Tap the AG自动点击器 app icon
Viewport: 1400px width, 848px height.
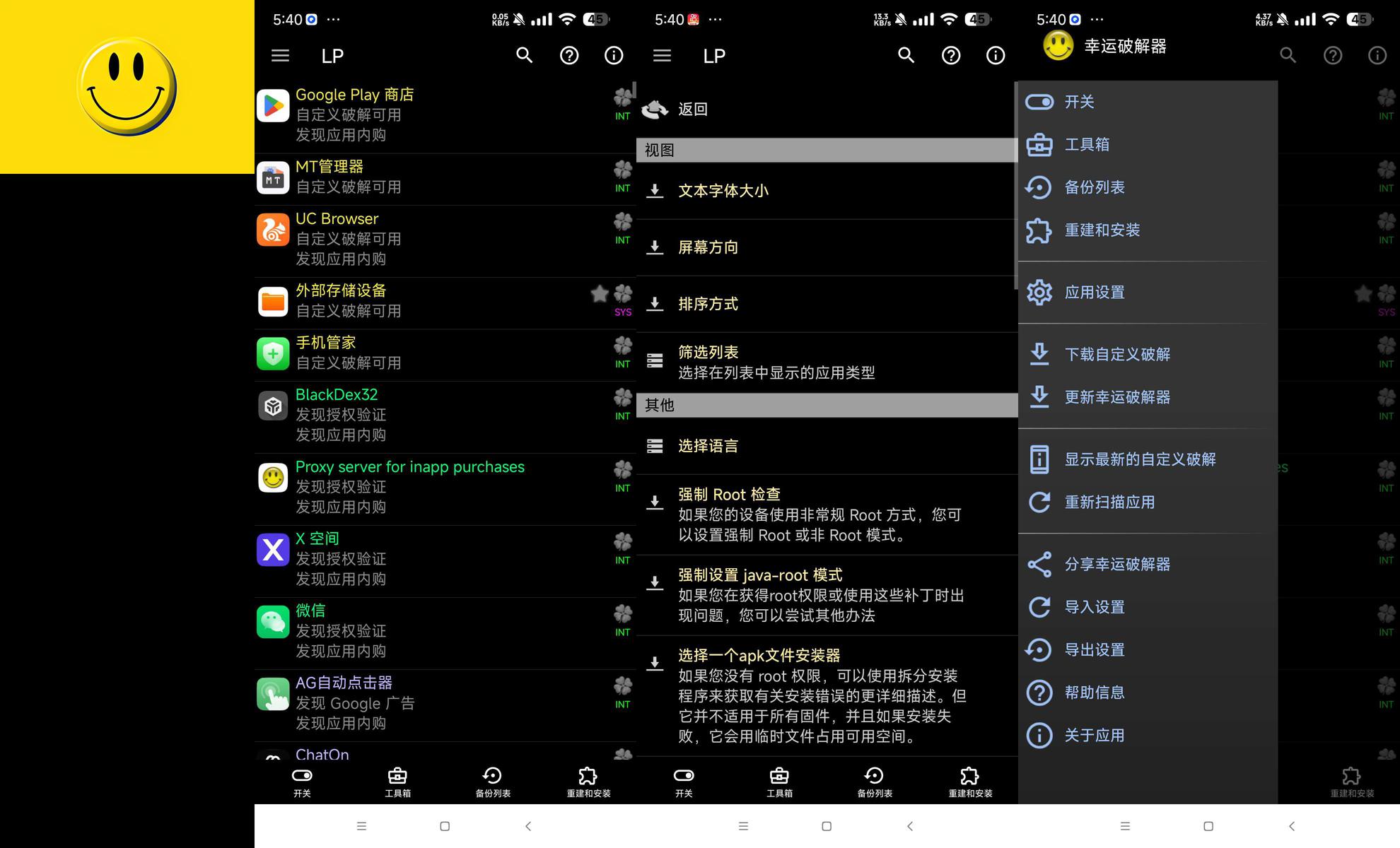coord(273,694)
